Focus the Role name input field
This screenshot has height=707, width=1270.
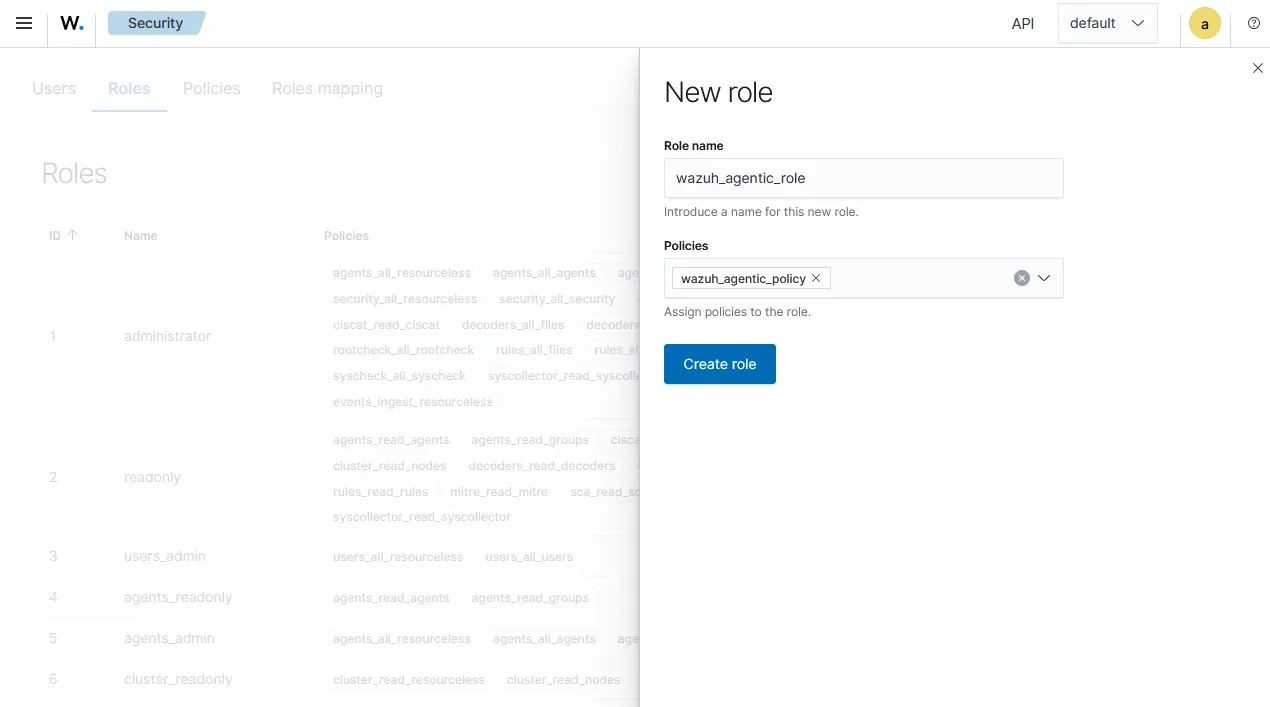(x=864, y=178)
